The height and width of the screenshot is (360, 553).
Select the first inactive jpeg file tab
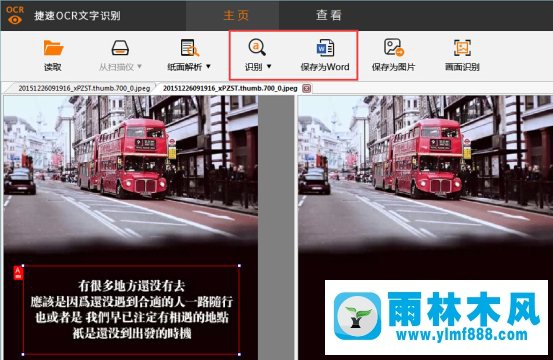(84, 88)
